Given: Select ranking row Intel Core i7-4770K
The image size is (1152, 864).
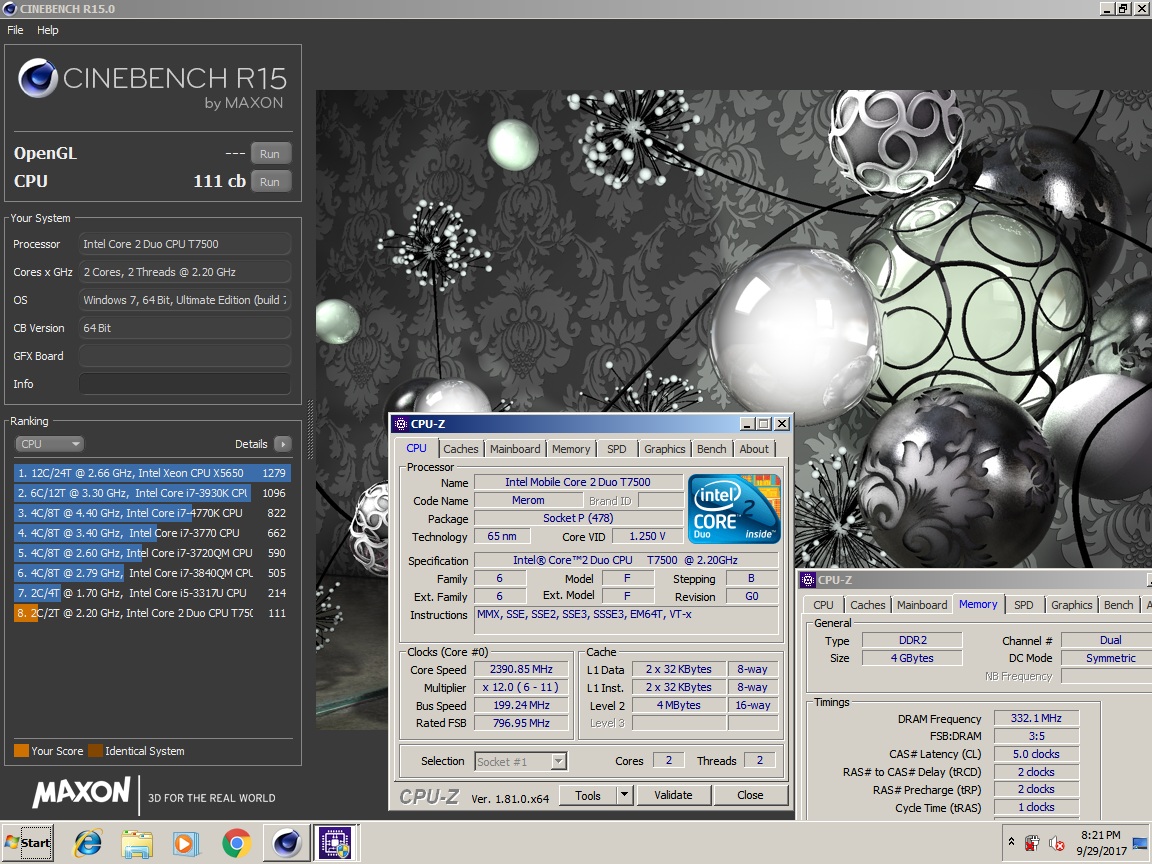Looking at the screenshot, I should tap(152, 513).
